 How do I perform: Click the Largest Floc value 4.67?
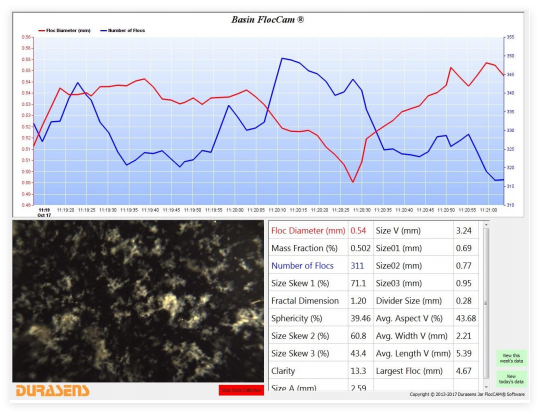coord(464,371)
